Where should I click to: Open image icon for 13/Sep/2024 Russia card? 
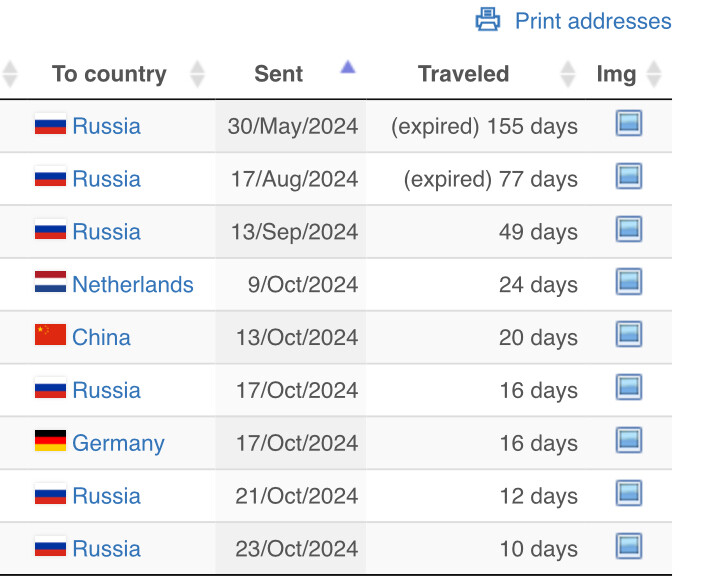[629, 229]
